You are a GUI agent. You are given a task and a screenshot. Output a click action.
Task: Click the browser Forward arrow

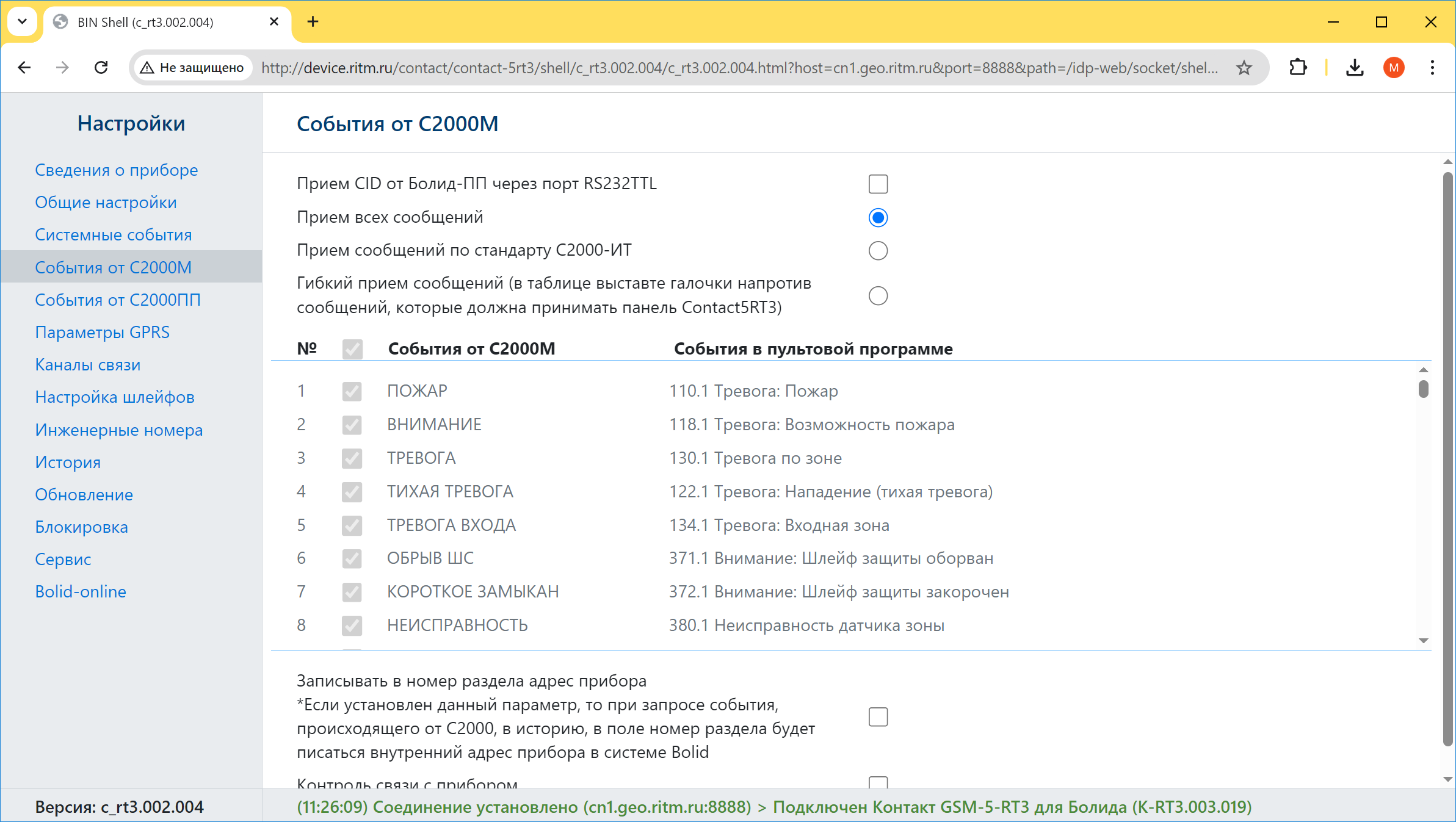coord(62,68)
